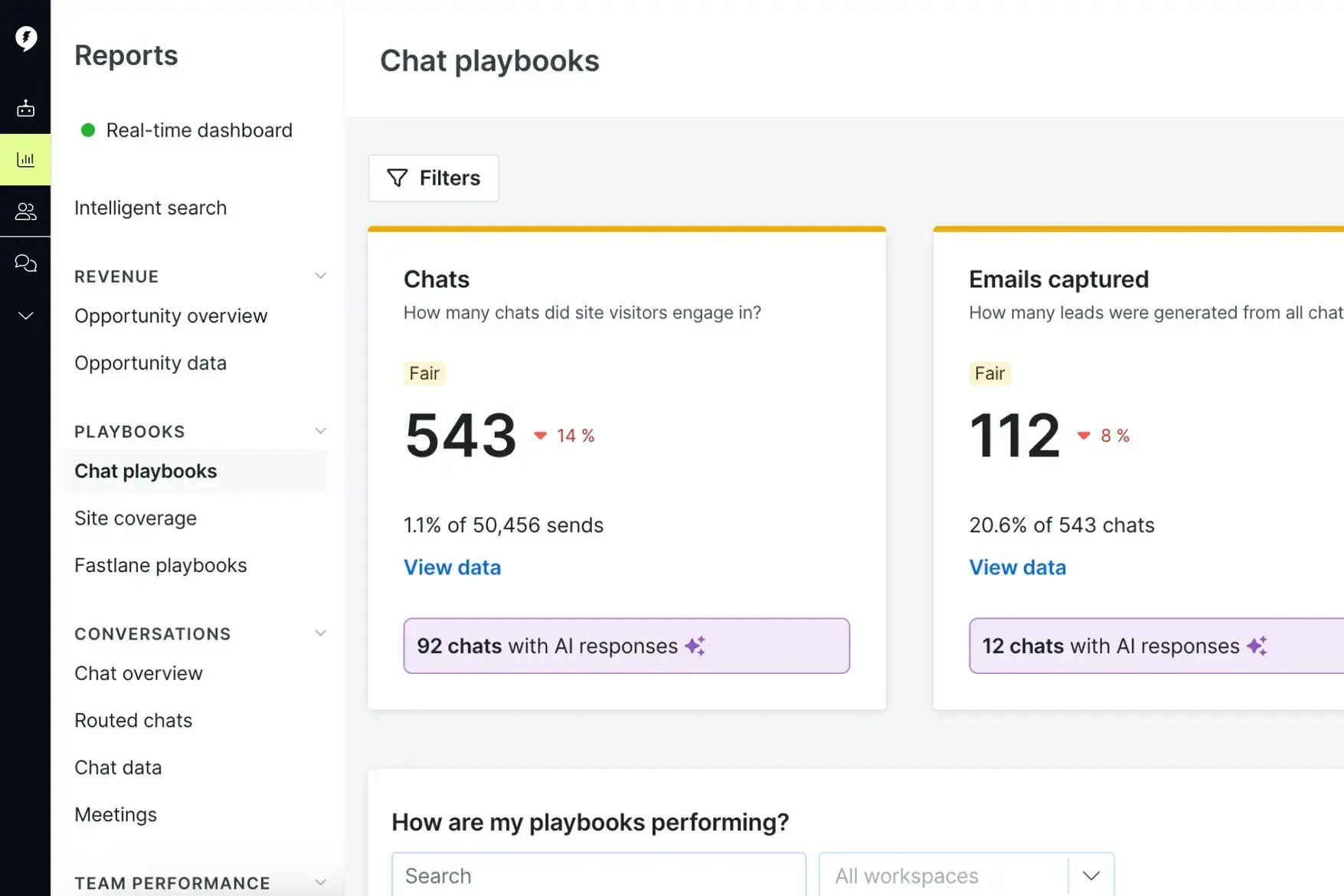Open the All workspaces dropdown
Screen dimensions: 1344x896
966,875
